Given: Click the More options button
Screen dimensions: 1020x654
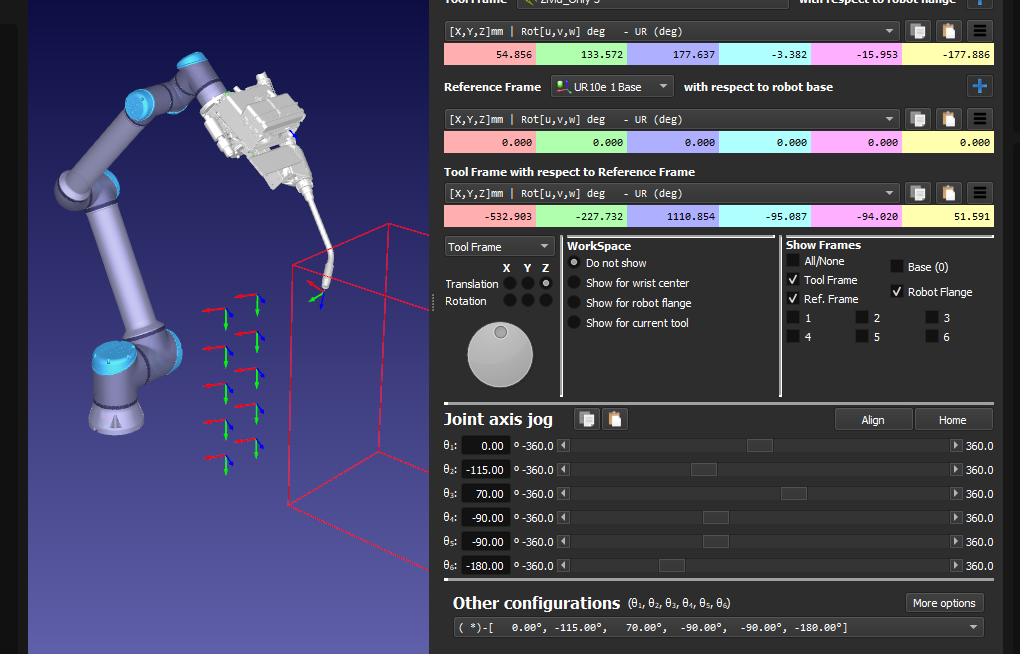Looking at the screenshot, I should (x=944, y=603).
